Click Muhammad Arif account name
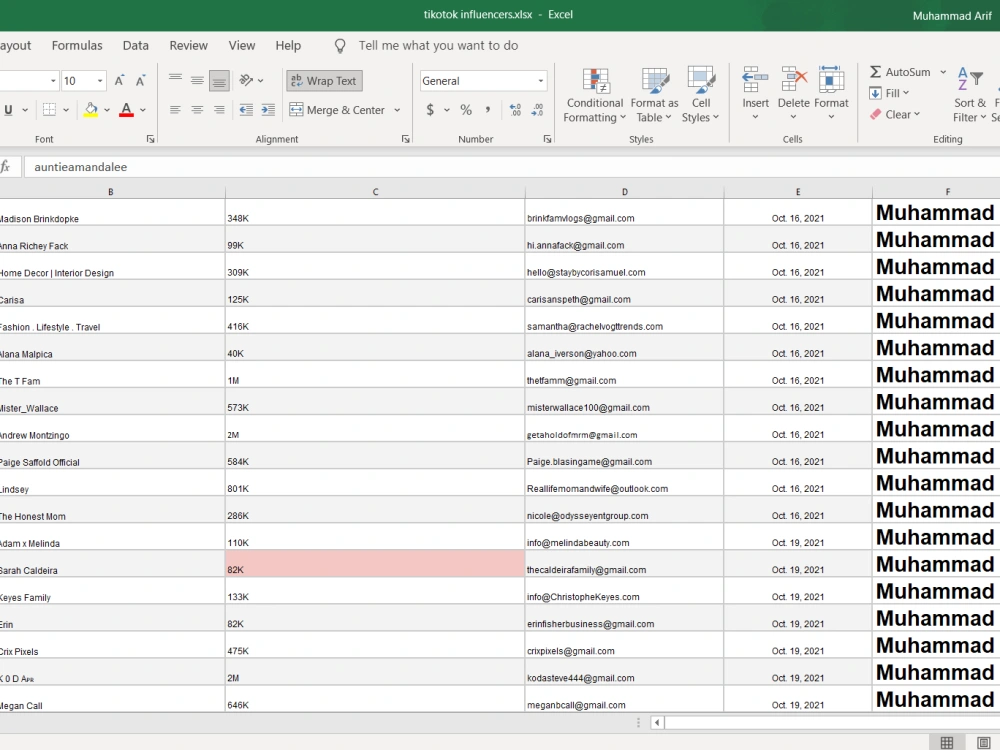The width and height of the screenshot is (1000, 750). (952, 16)
